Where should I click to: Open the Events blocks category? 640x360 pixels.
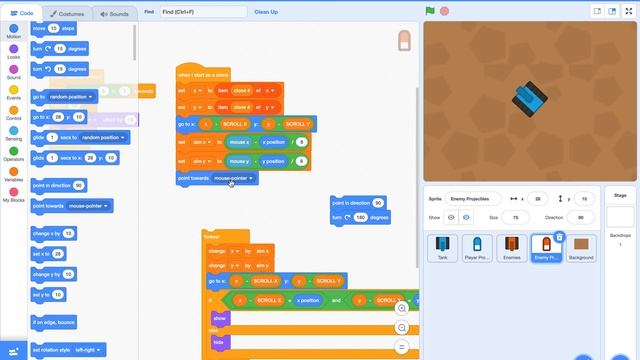pyautogui.click(x=13, y=93)
